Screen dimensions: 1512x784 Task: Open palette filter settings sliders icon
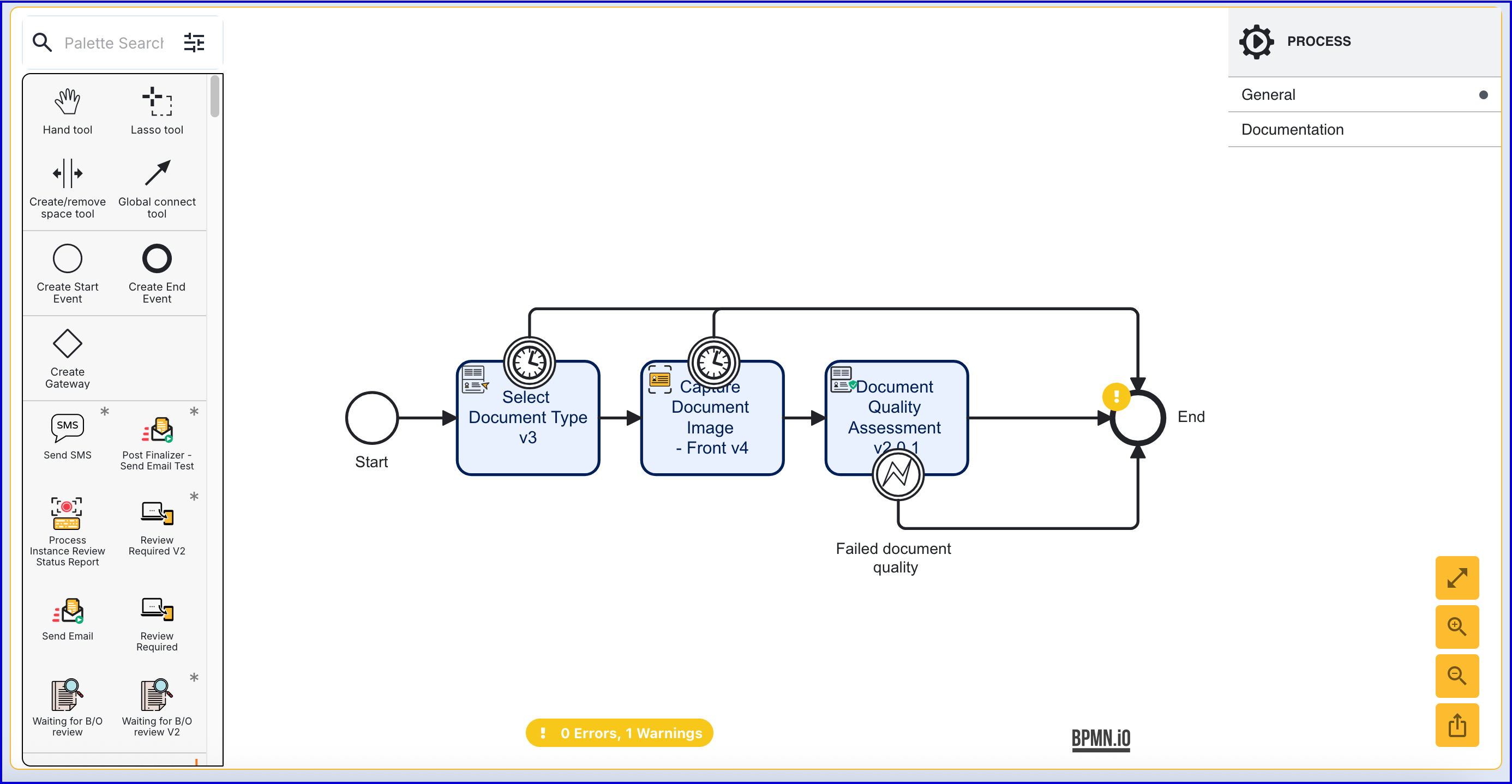[194, 42]
